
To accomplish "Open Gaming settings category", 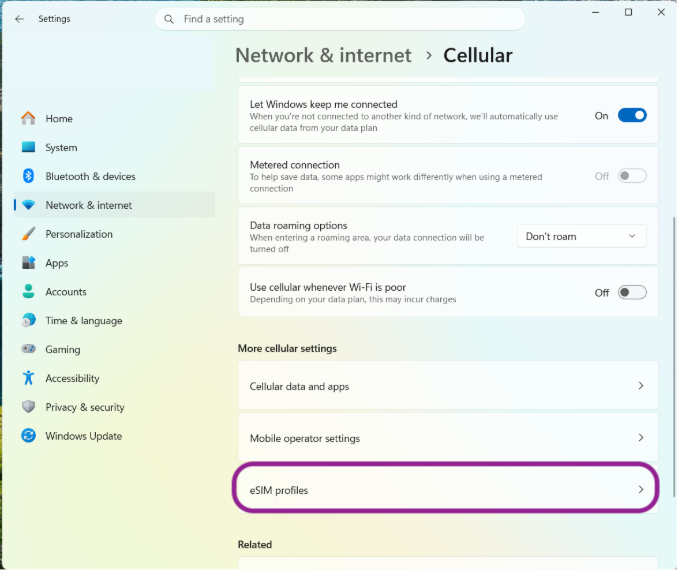I will point(115,349).
